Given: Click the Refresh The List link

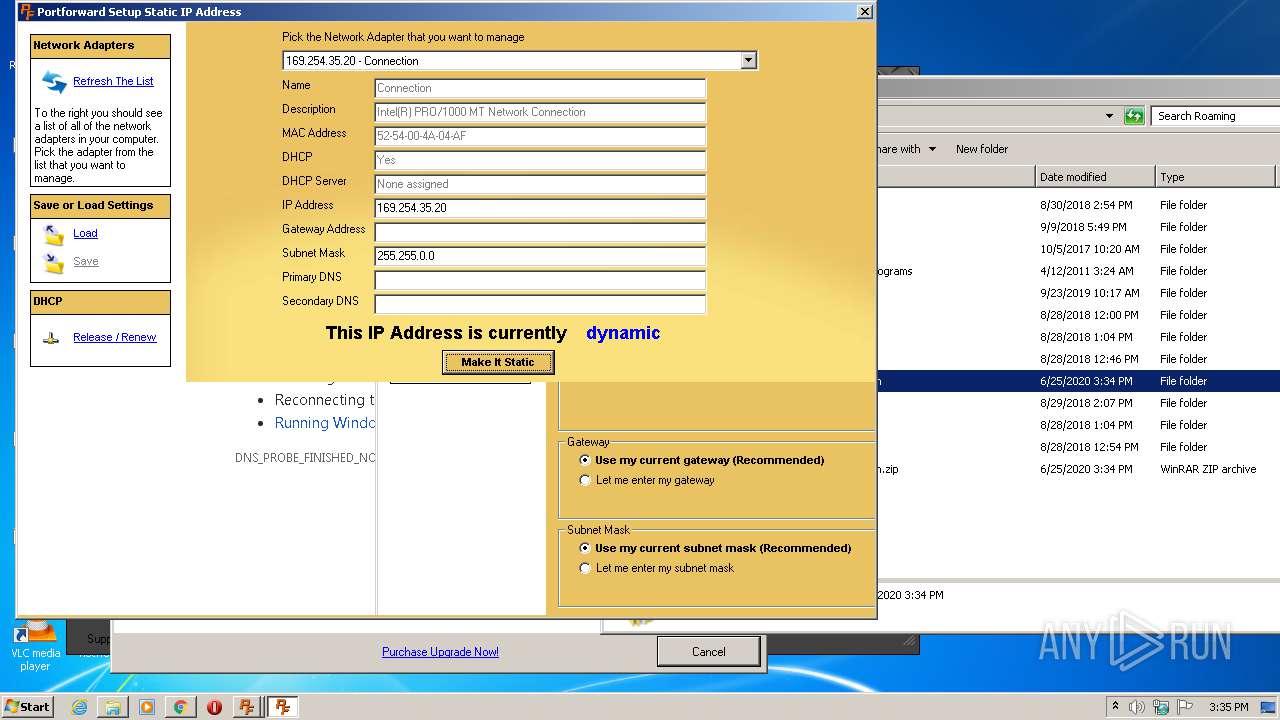Looking at the screenshot, I should click(113, 81).
